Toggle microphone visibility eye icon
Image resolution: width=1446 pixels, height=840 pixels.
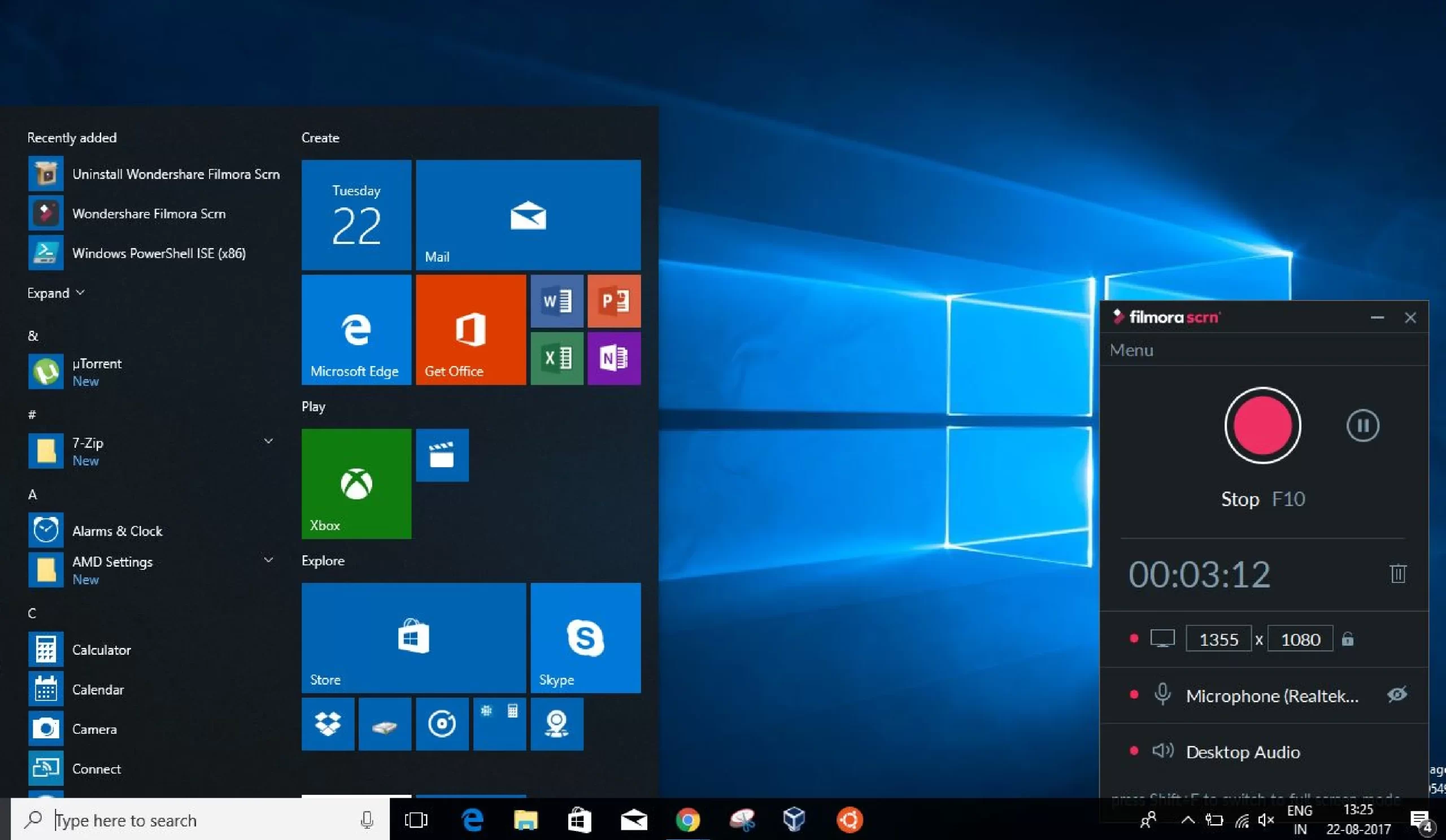pos(1397,695)
